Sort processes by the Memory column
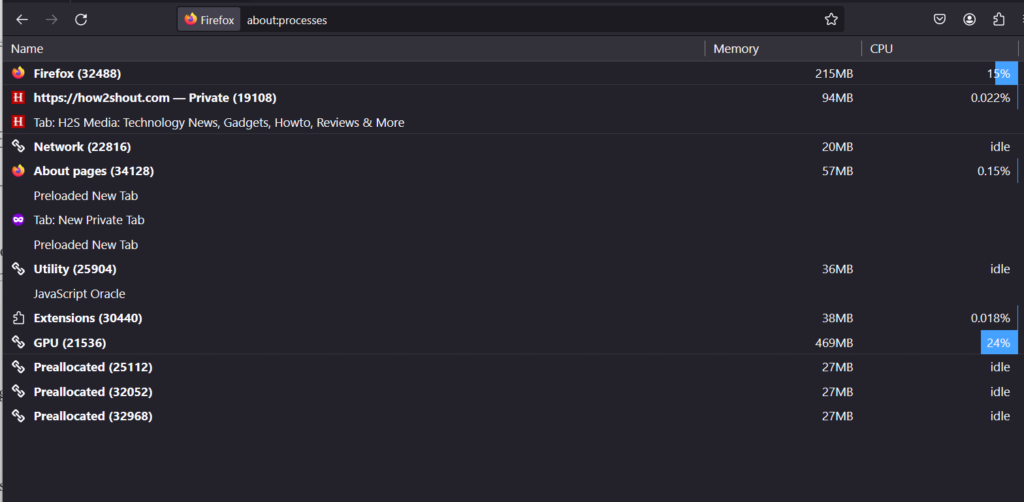The image size is (1024, 502). pyautogui.click(x=735, y=48)
